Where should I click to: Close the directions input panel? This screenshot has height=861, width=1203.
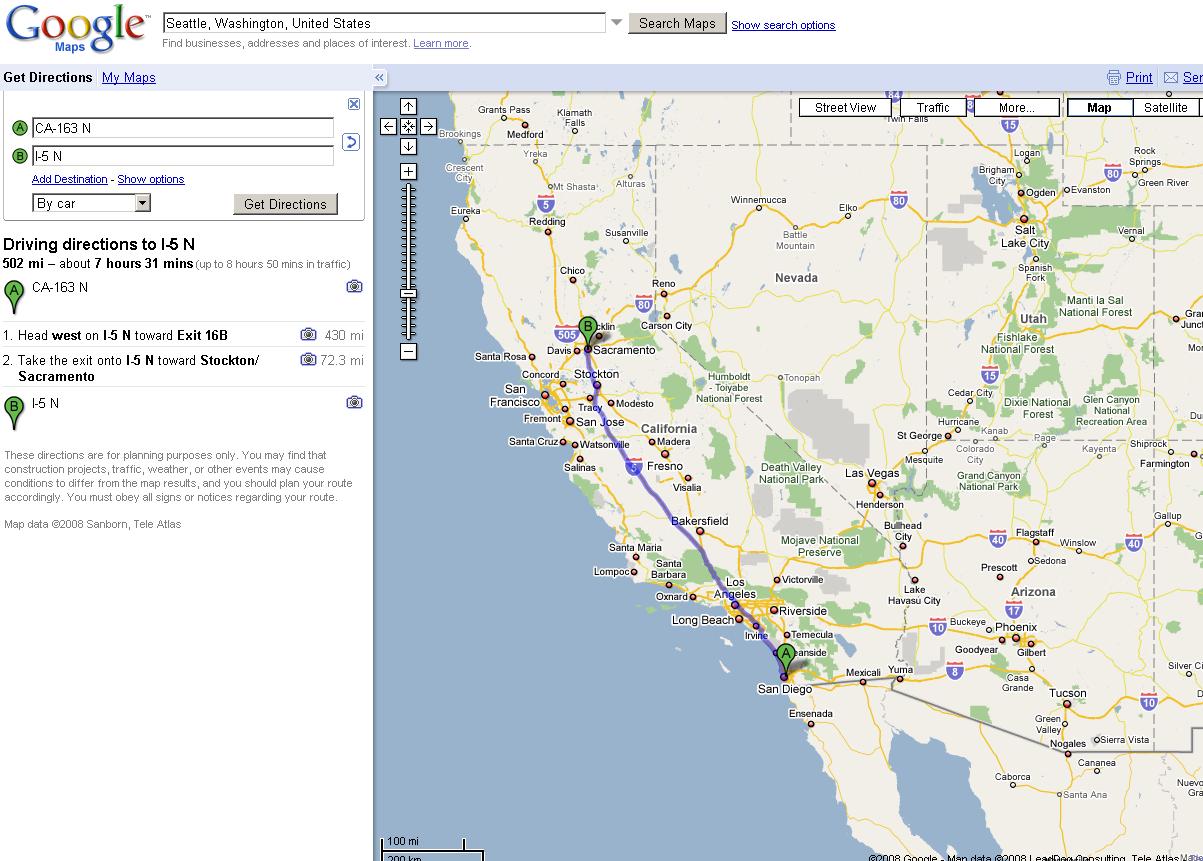pos(354,104)
